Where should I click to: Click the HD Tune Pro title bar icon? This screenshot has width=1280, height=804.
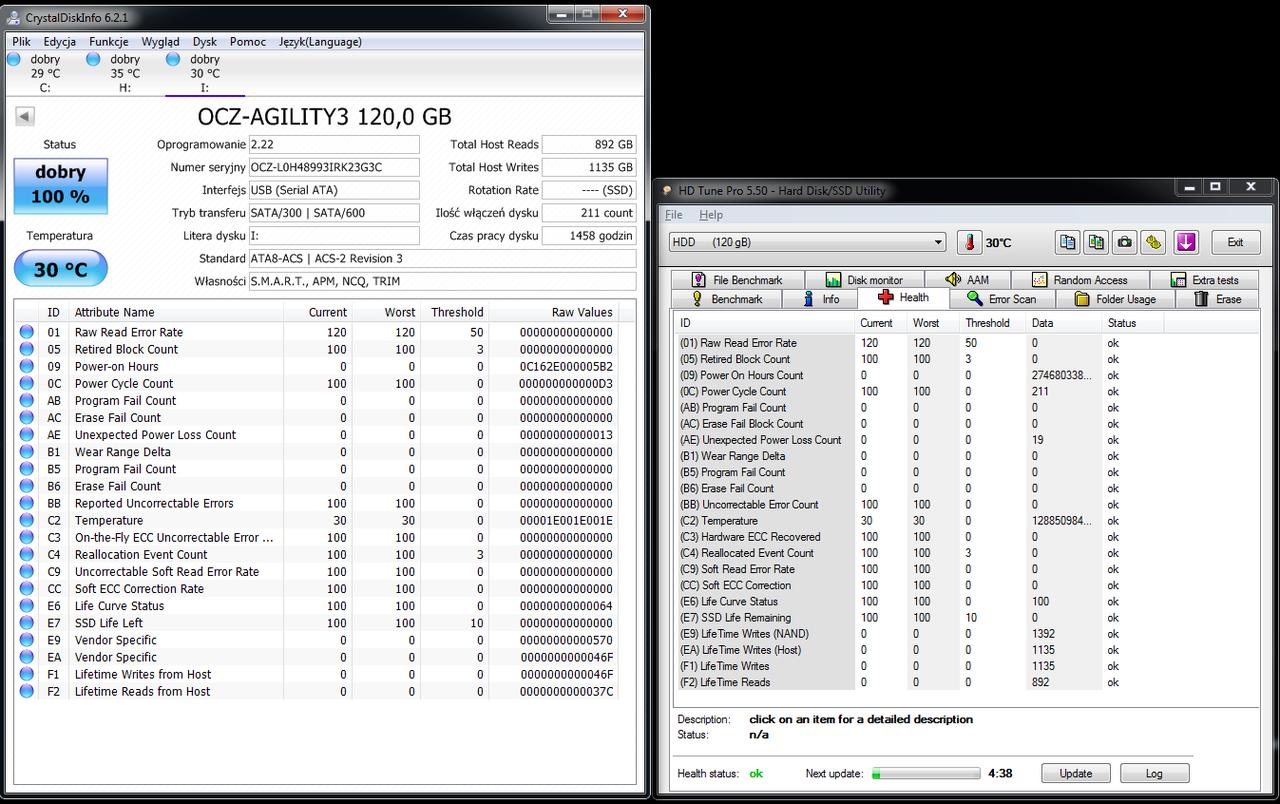tap(667, 190)
